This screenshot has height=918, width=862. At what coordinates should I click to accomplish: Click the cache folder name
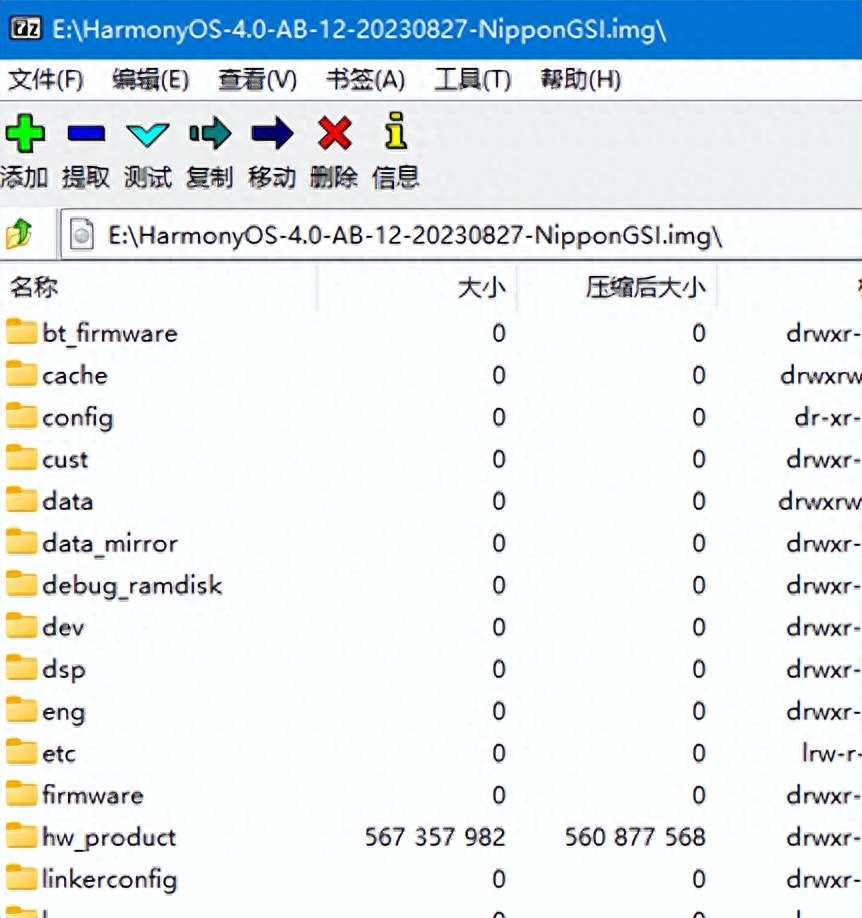point(75,375)
